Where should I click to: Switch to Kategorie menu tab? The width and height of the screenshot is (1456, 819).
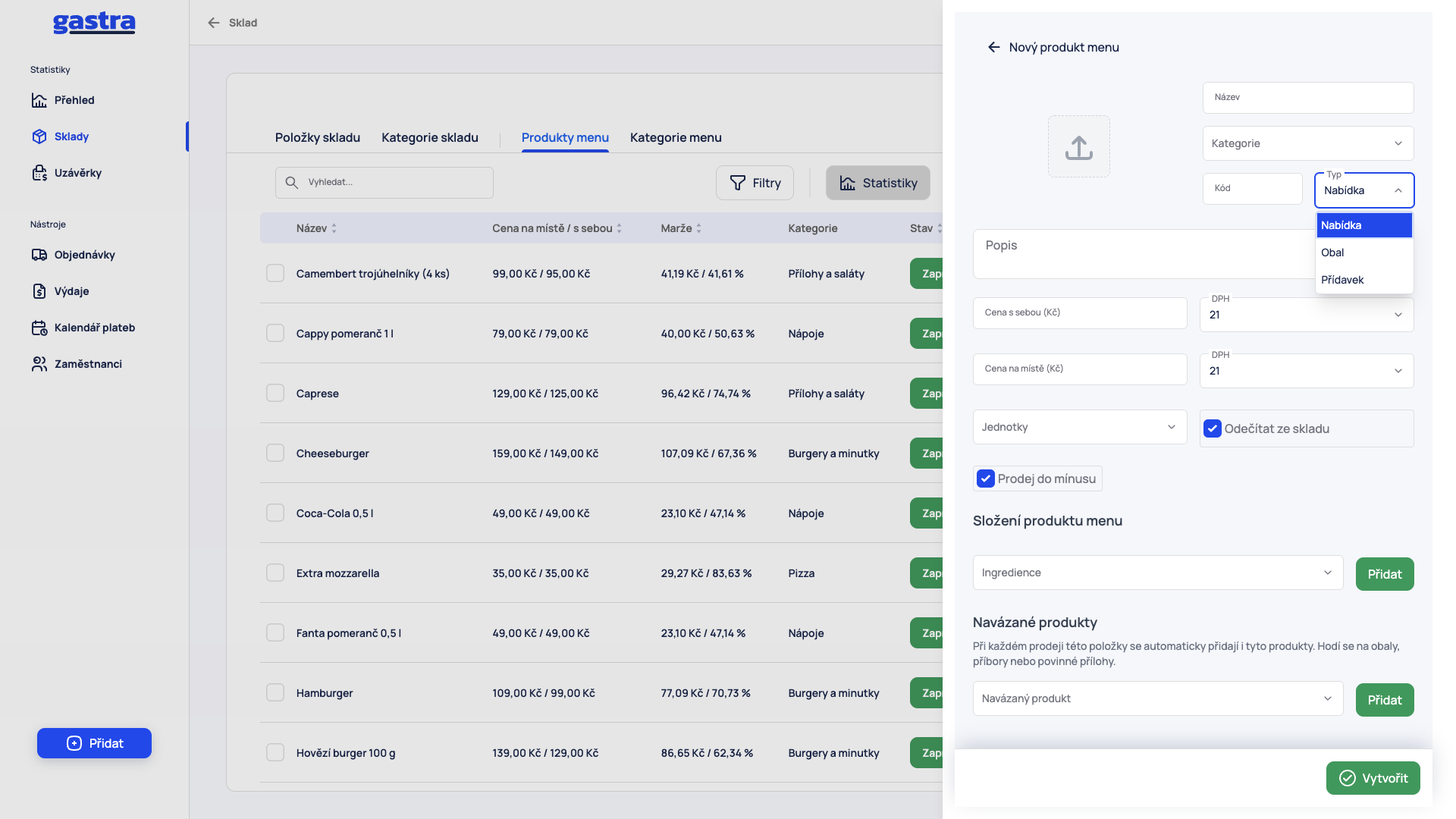[x=675, y=137]
